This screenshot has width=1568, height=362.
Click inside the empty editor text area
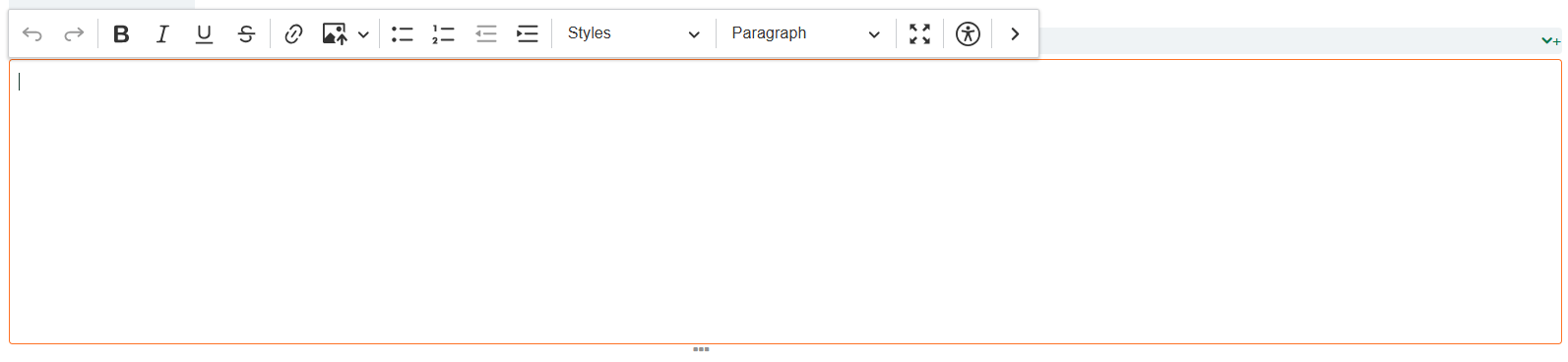[785, 202]
